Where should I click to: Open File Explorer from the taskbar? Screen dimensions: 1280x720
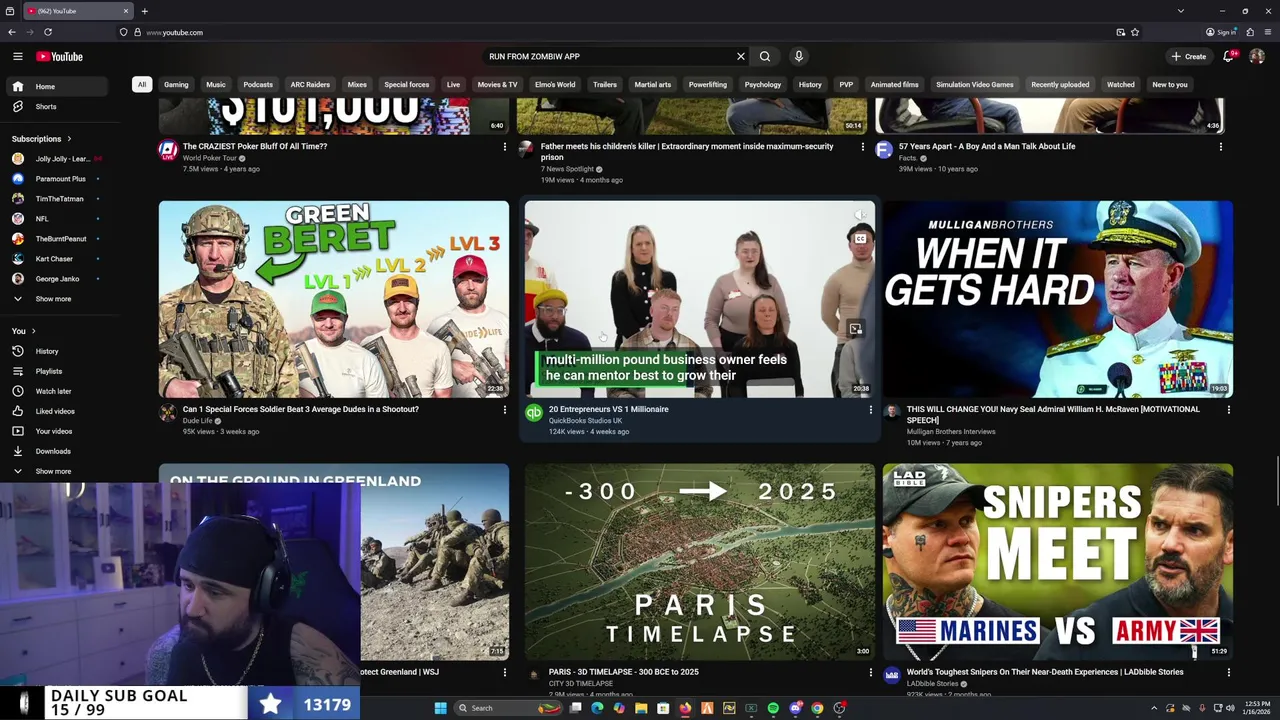pos(641,708)
